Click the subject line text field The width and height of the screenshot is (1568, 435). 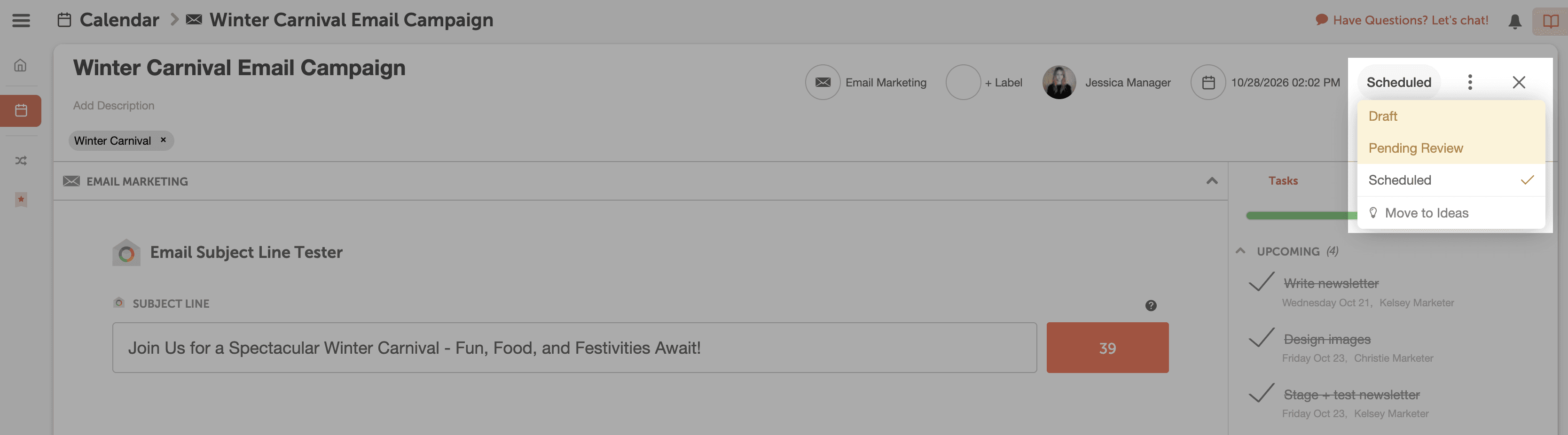[573, 348]
